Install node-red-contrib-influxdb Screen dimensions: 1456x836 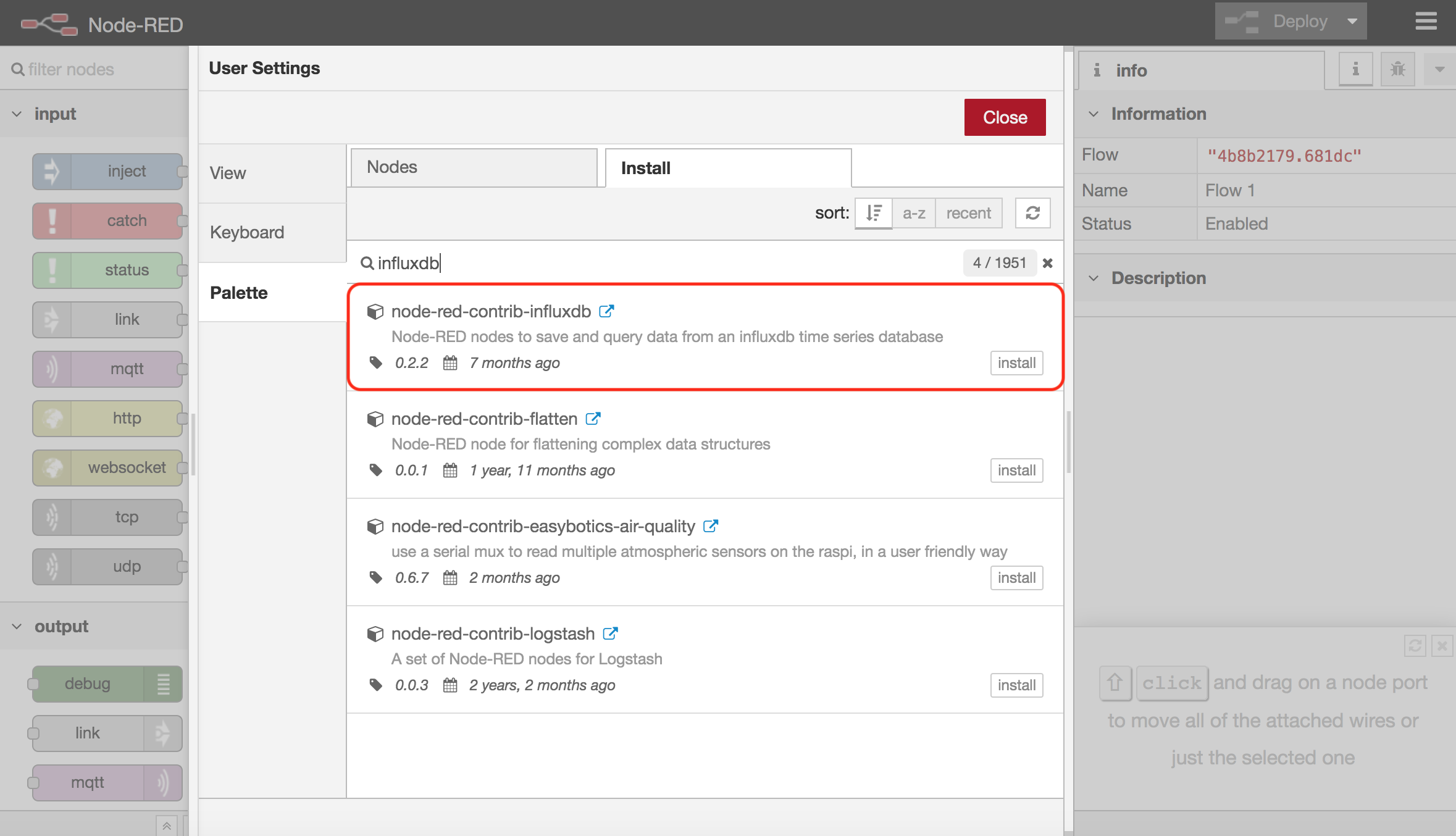(x=1016, y=363)
